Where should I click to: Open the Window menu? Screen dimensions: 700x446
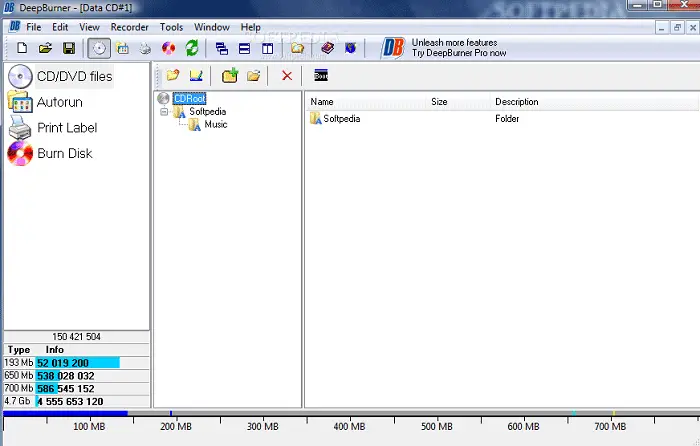point(212,27)
